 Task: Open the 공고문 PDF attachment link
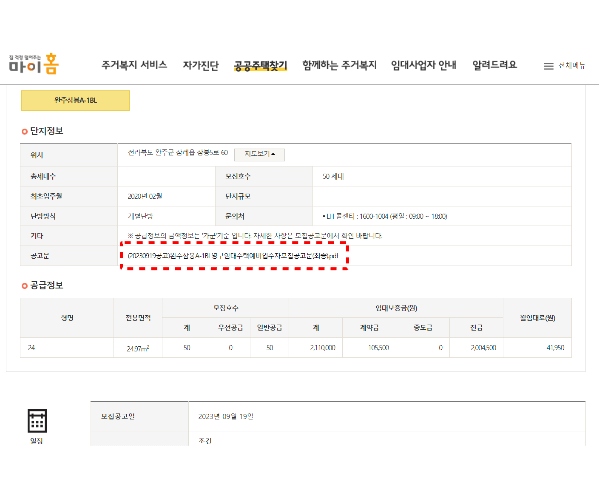click(x=233, y=256)
